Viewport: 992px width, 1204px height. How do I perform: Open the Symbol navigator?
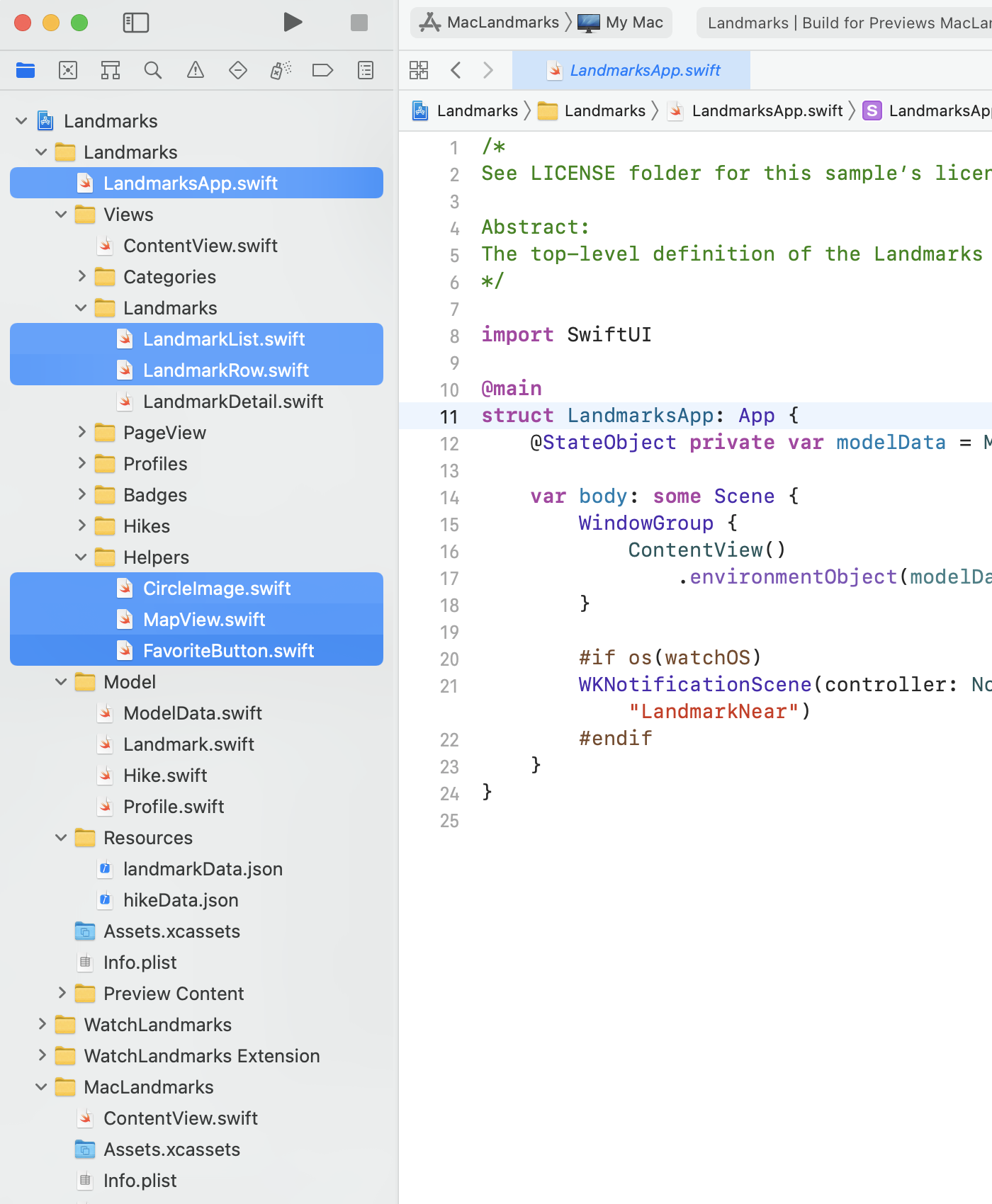coord(111,70)
